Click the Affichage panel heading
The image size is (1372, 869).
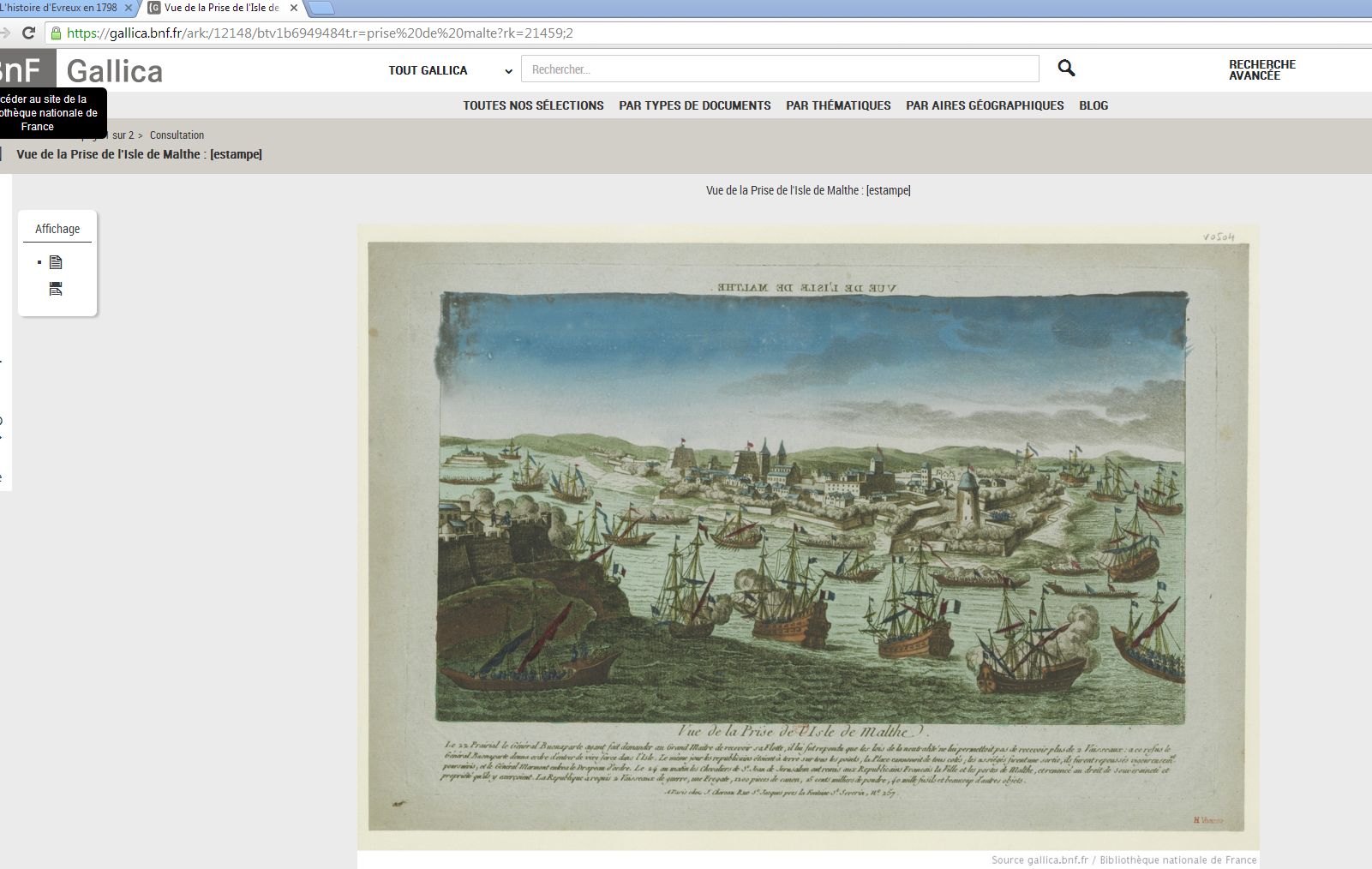(x=57, y=229)
